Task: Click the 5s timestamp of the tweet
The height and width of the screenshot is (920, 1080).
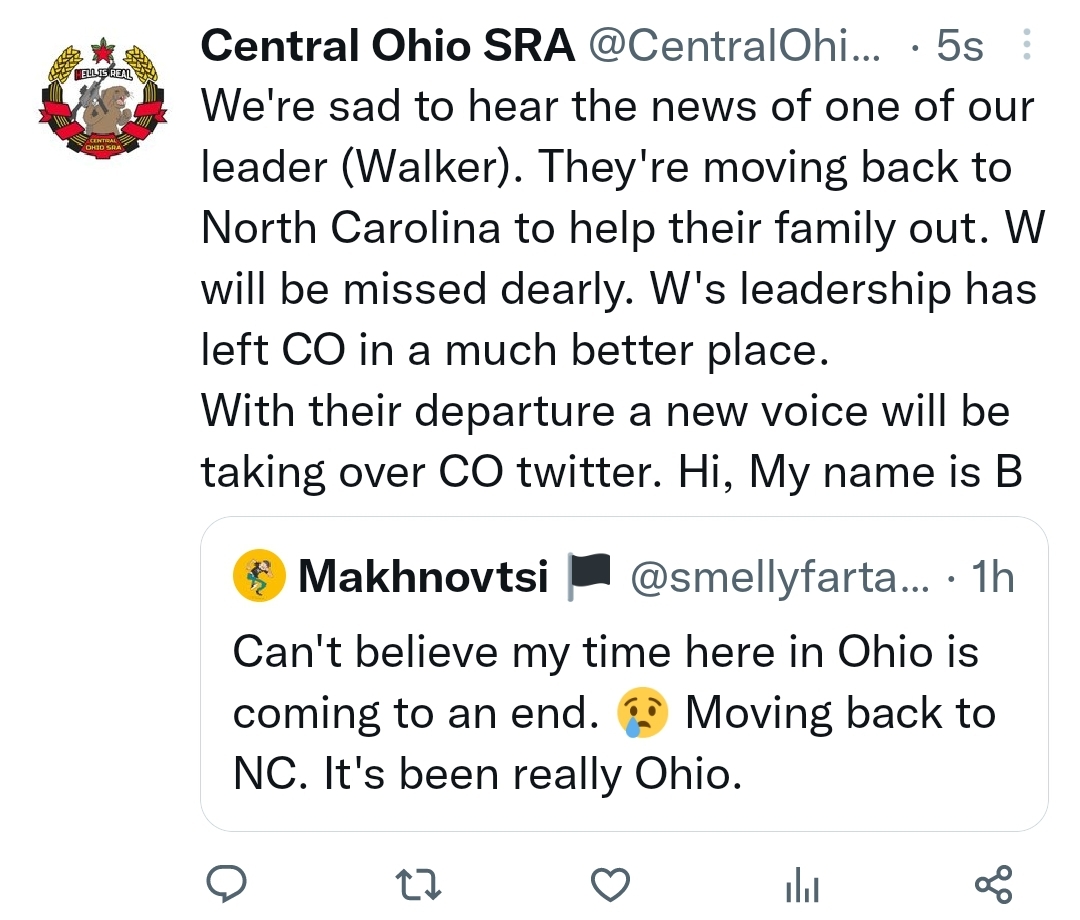Action: 960,45
